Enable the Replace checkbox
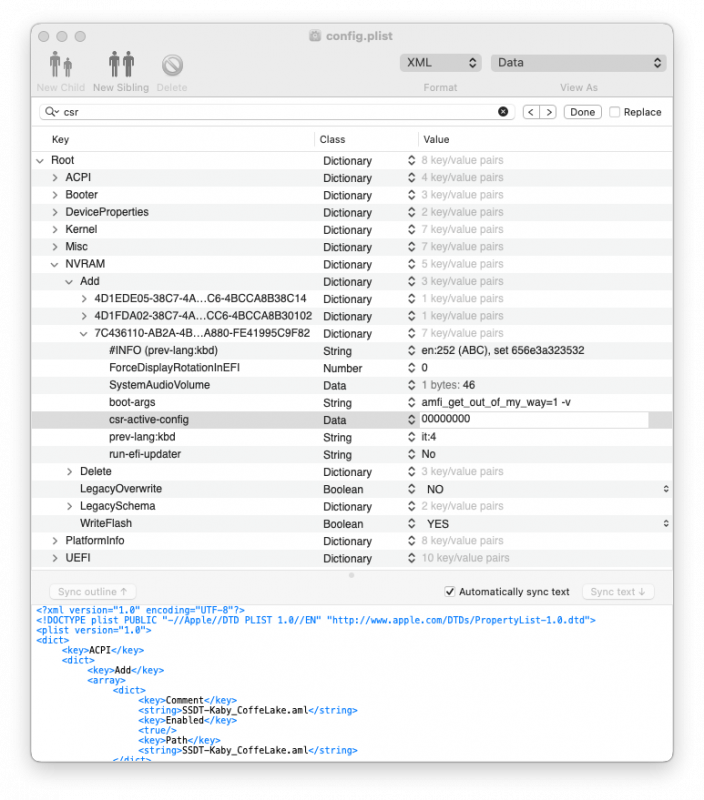Viewport: 704px width, 800px height. 615,112
